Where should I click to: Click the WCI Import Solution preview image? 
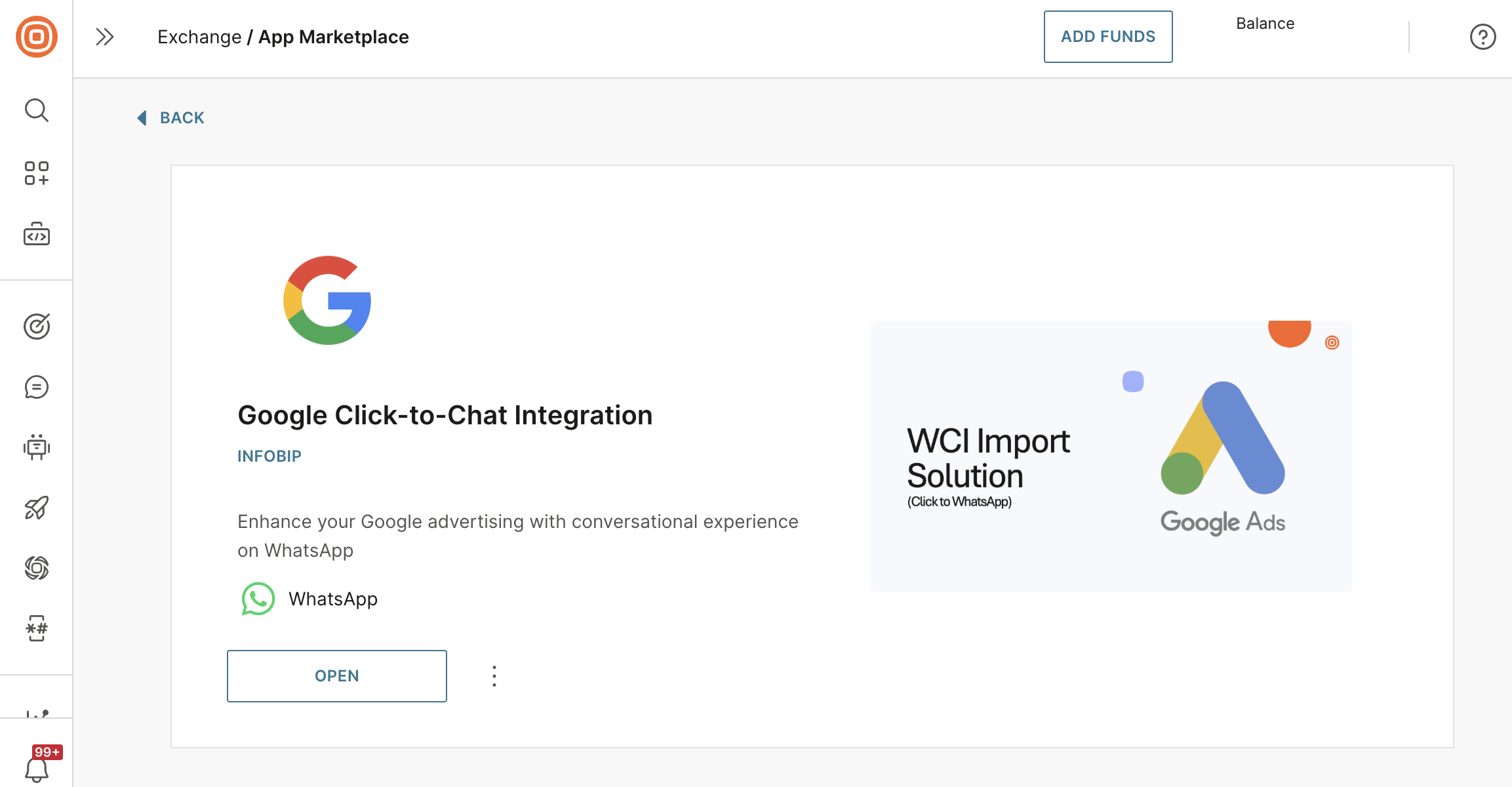point(1111,456)
